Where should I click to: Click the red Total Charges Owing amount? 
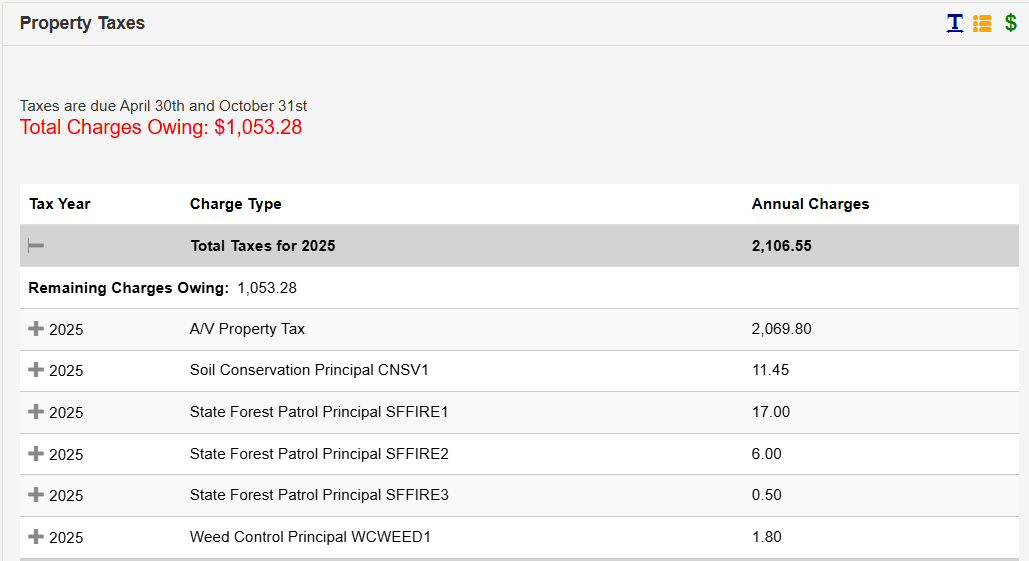pyautogui.click(x=161, y=127)
